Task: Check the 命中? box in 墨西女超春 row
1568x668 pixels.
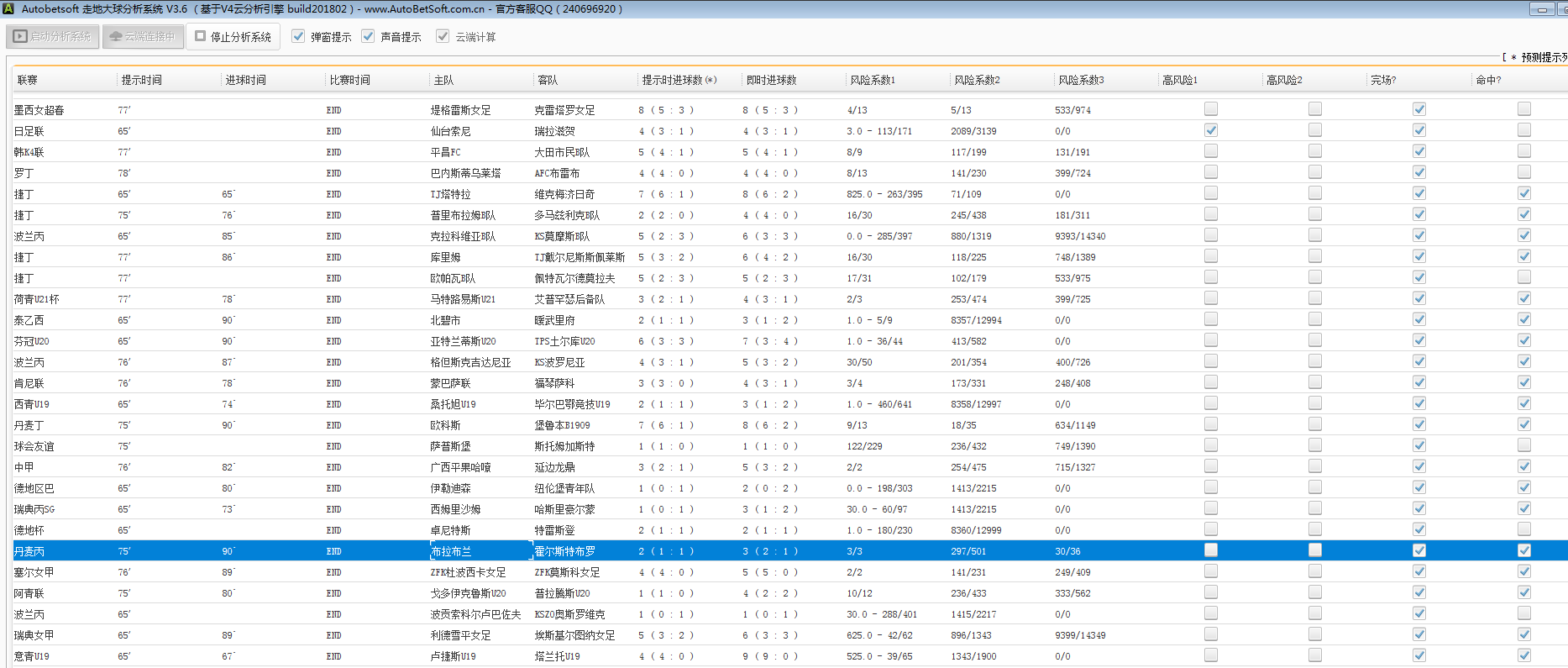Action: pos(1523,109)
